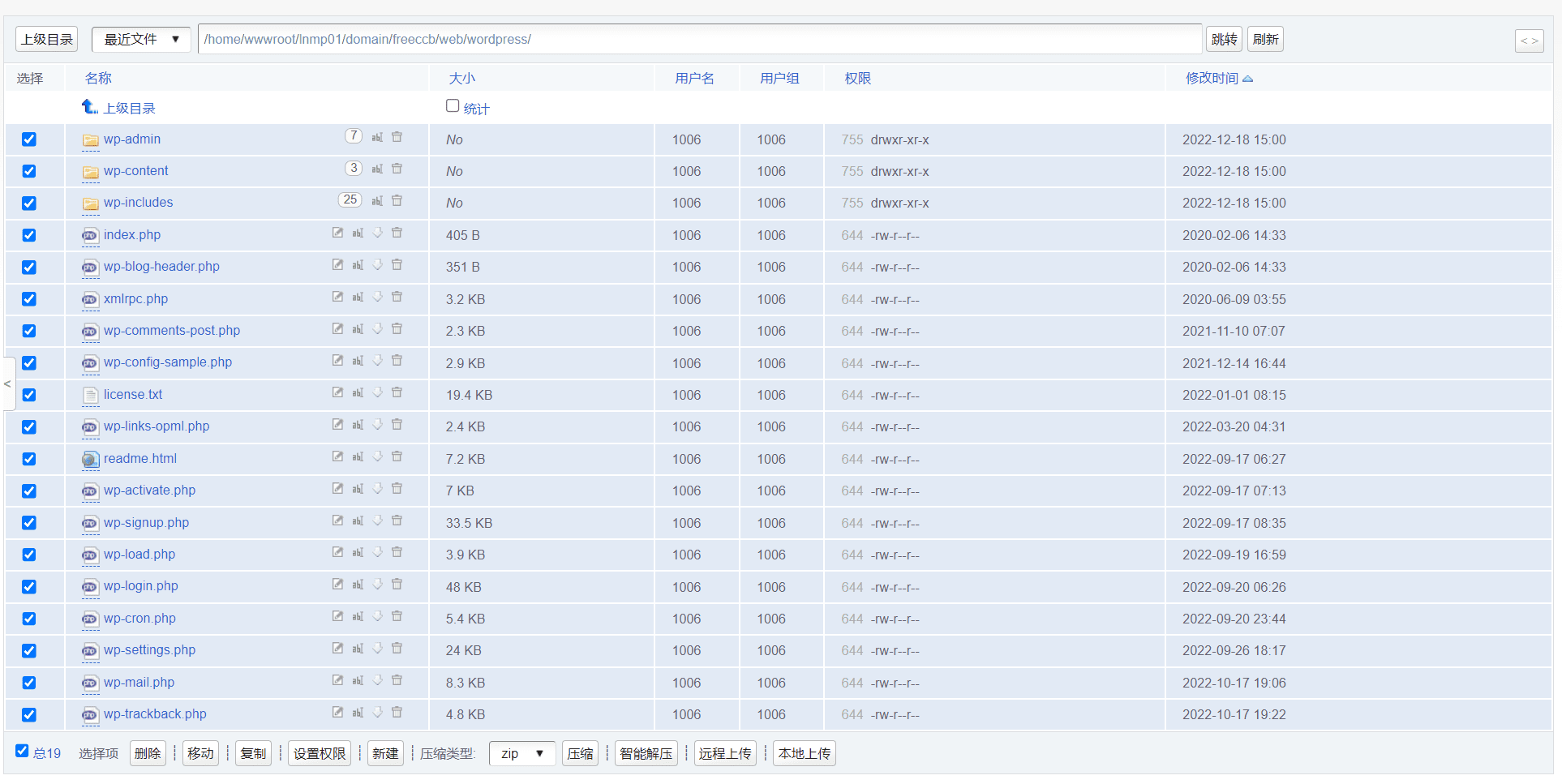The width and height of the screenshot is (1562, 784).
Task: Go up using the parent directory arrow icon
Action: coord(89,106)
